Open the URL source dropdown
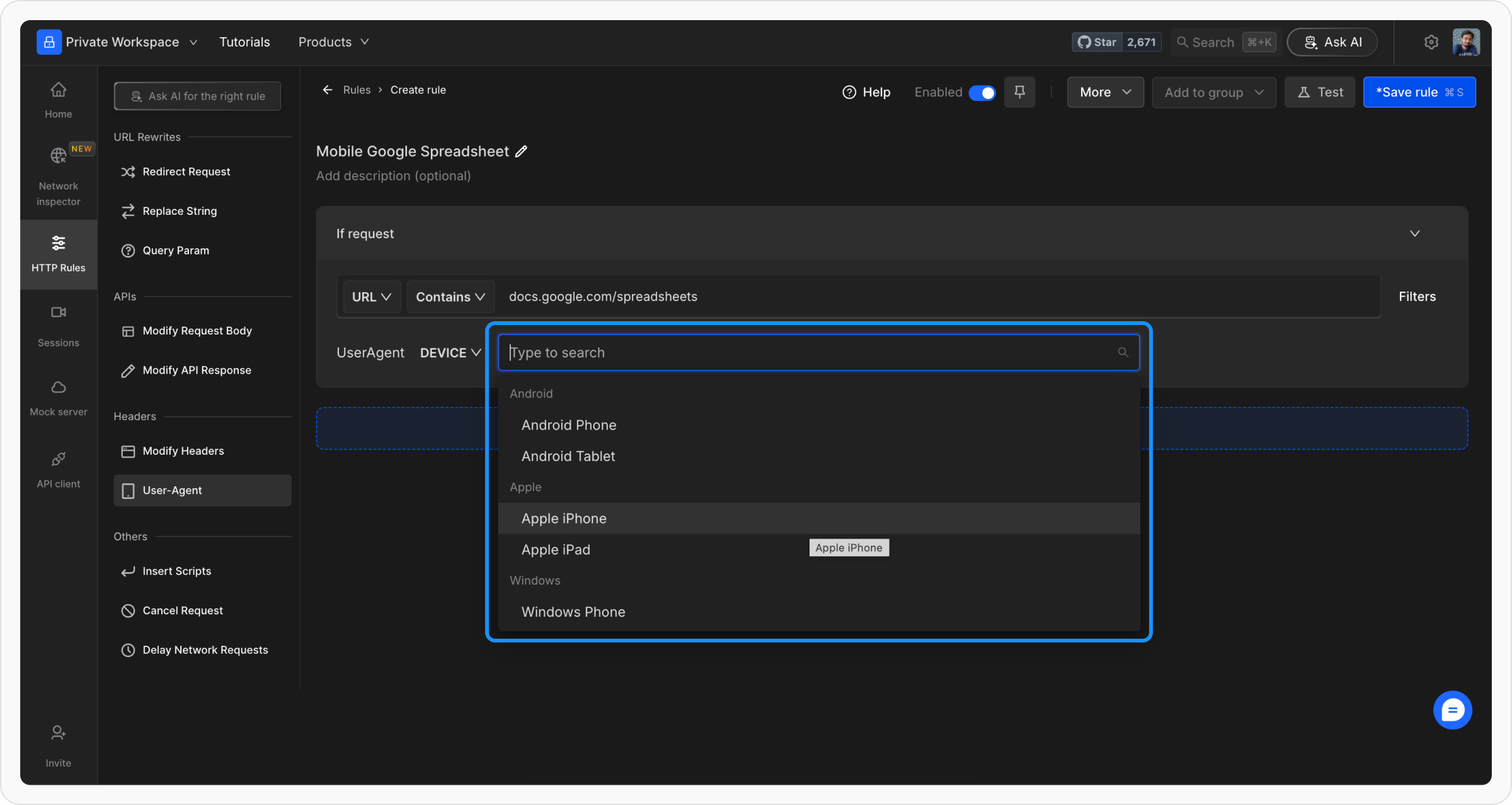This screenshot has width=1512, height=805. 371,297
